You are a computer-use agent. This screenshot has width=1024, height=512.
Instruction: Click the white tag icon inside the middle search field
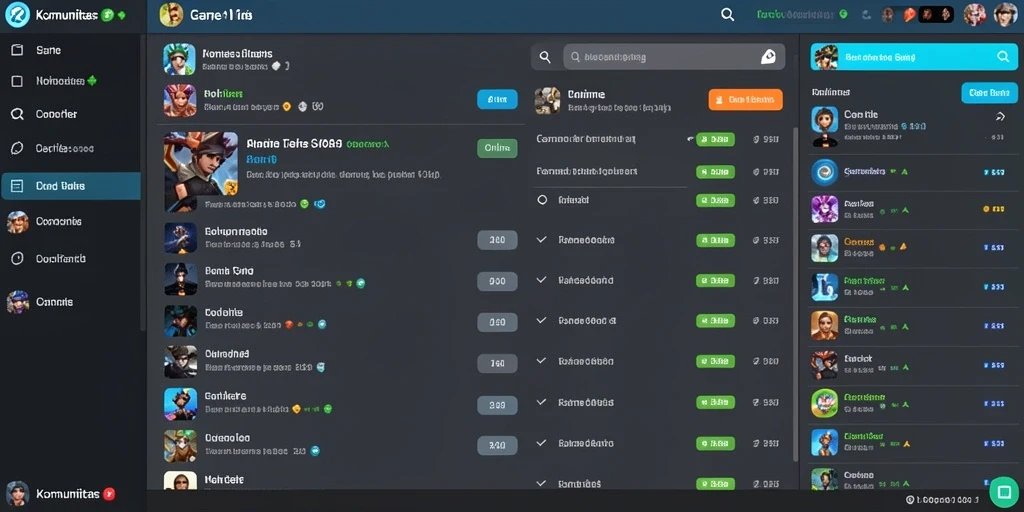tap(769, 57)
